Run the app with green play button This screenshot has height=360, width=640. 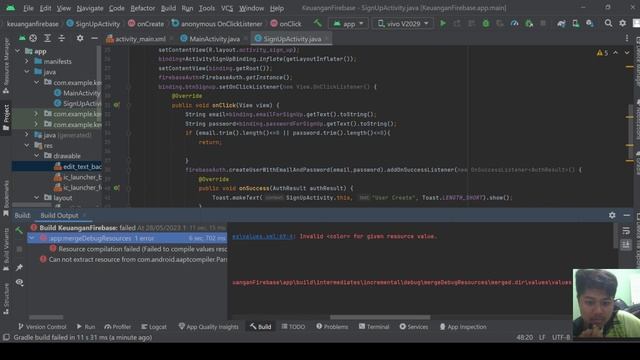point(443,24)
